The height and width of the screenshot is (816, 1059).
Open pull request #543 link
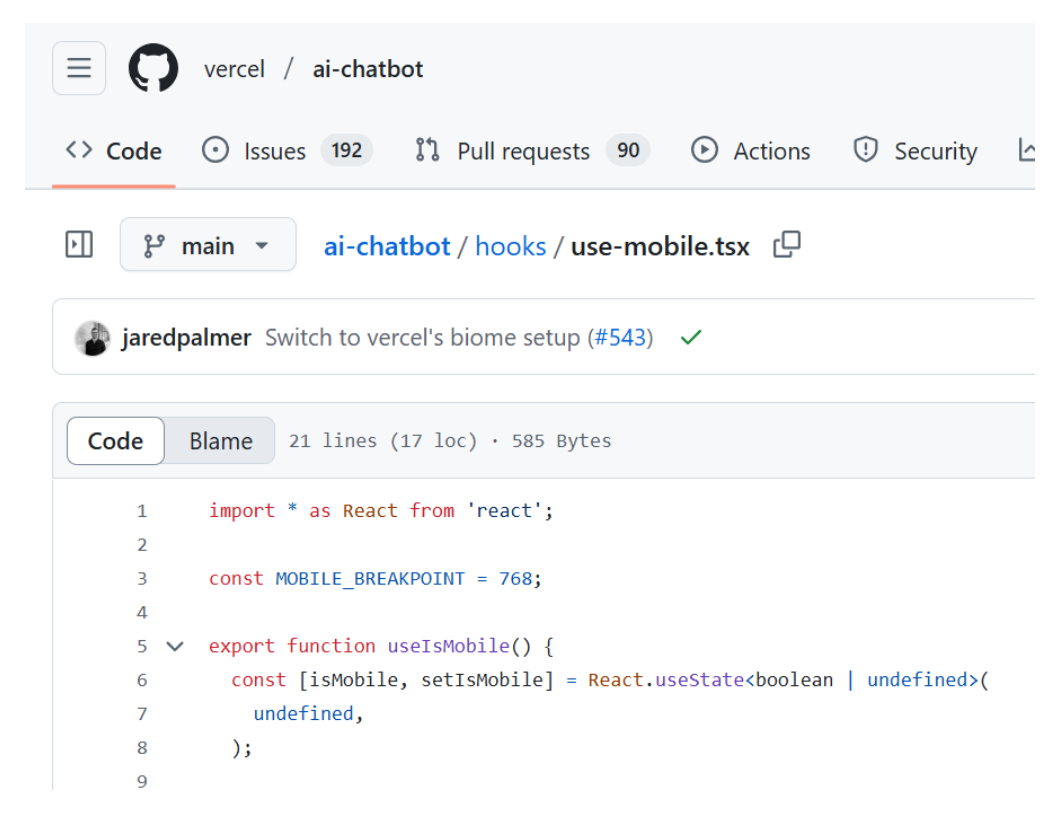(620, 337)
